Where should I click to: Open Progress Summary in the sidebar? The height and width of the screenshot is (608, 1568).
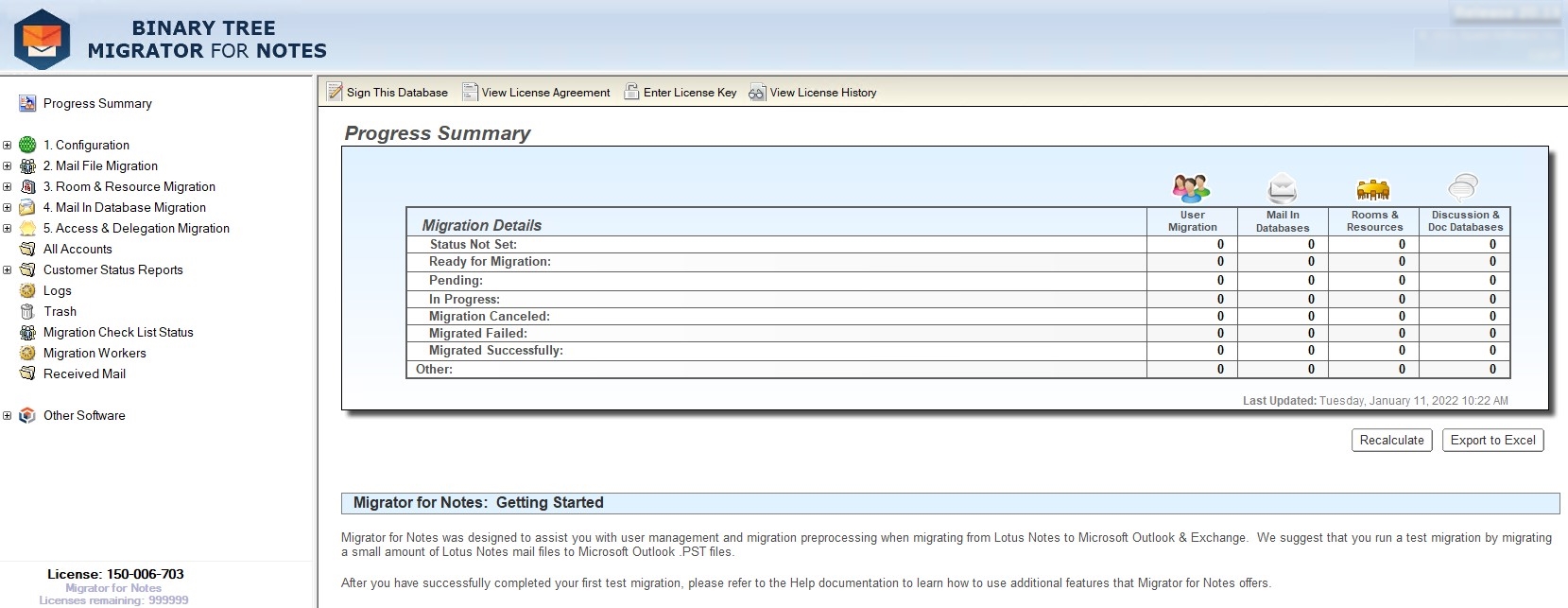tap(97, 103)
